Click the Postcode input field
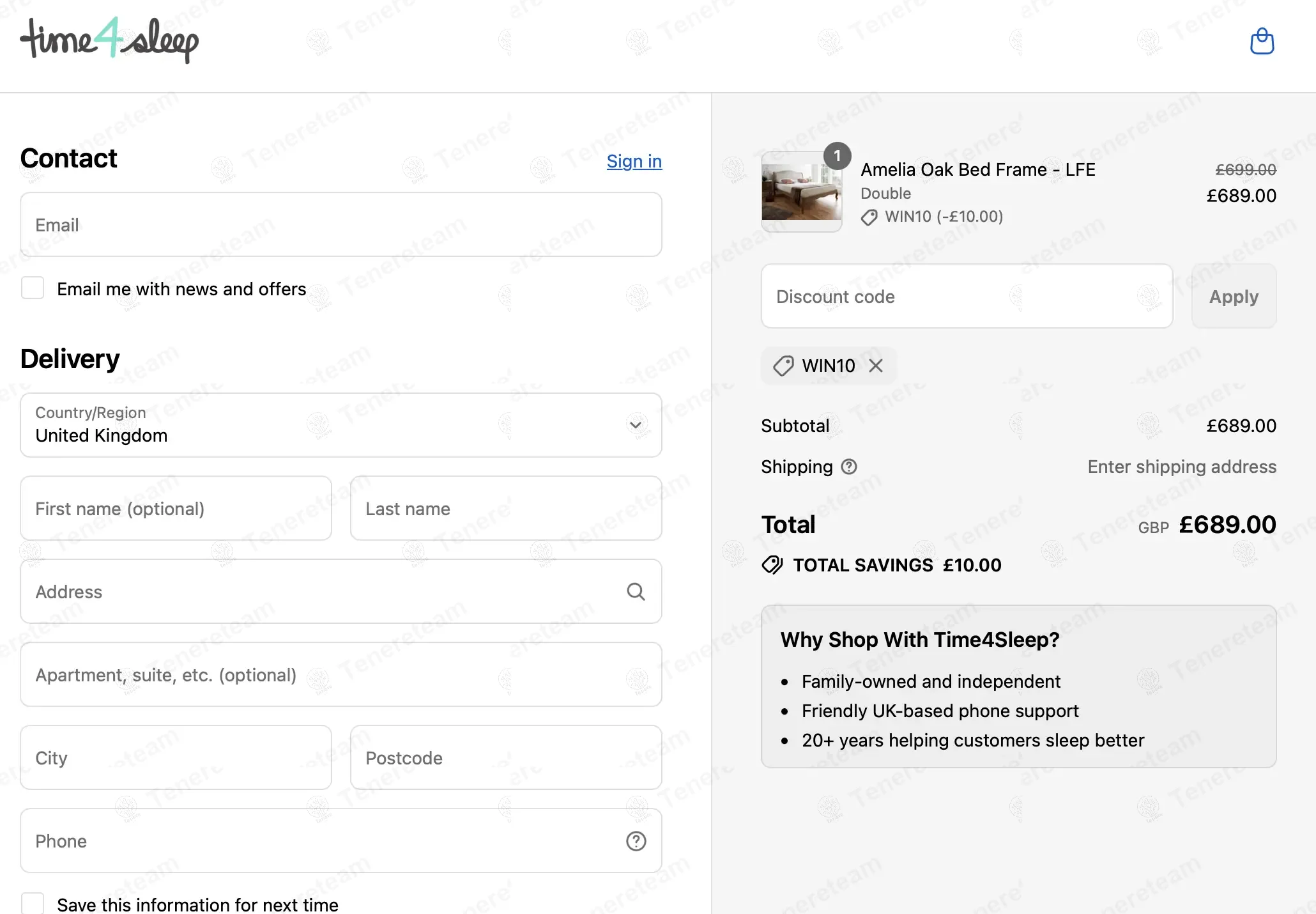Image resolution: width=1316 pixels, height=914 pixels. (505, 758)
